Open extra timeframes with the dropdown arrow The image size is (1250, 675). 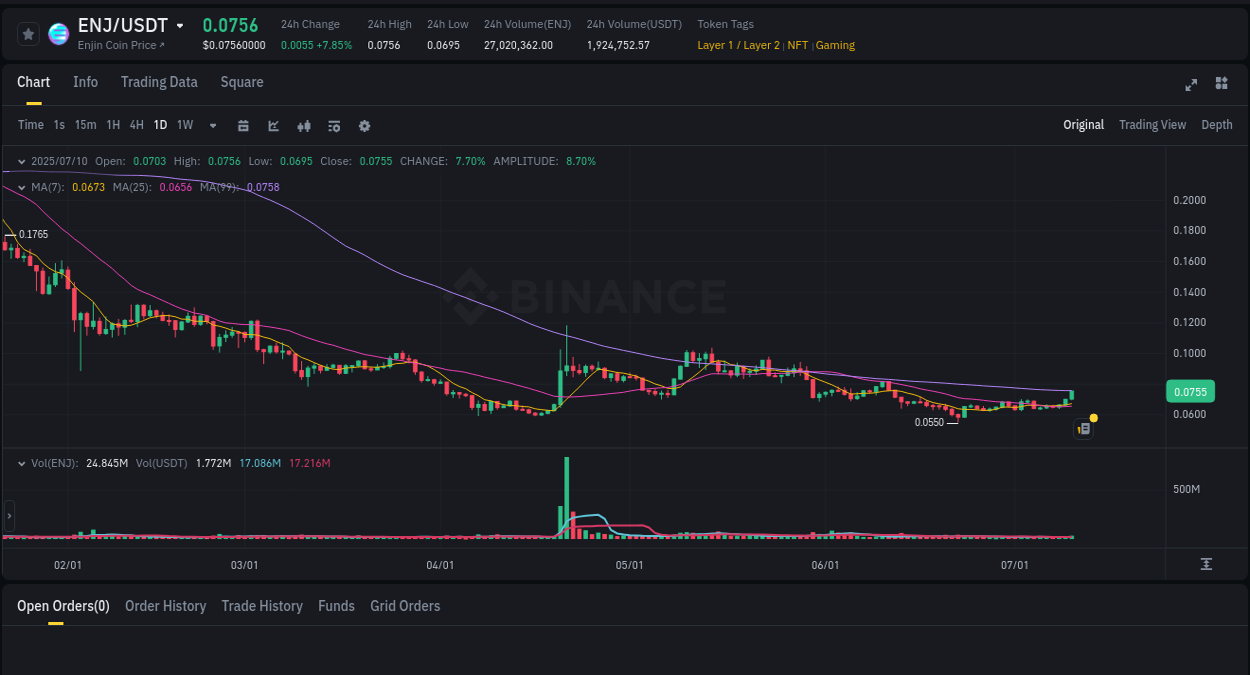pos(212,125)
